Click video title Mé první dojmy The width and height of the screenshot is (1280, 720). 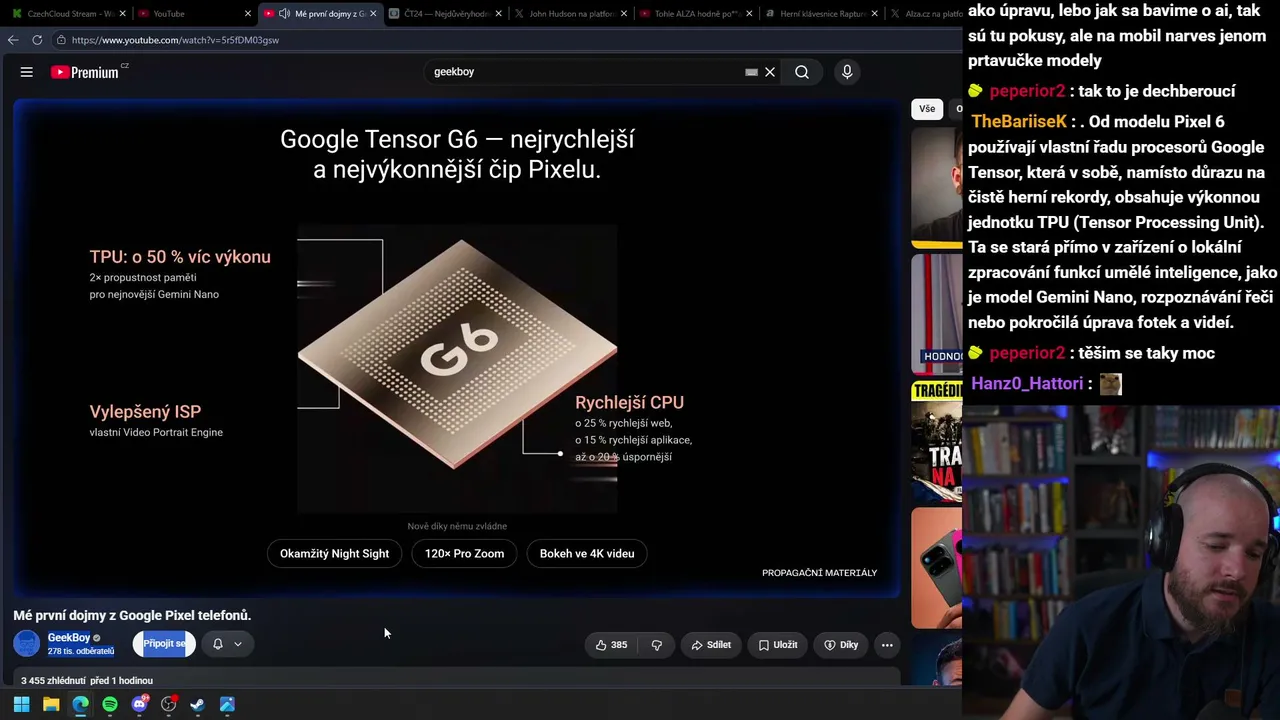(132, 615)
